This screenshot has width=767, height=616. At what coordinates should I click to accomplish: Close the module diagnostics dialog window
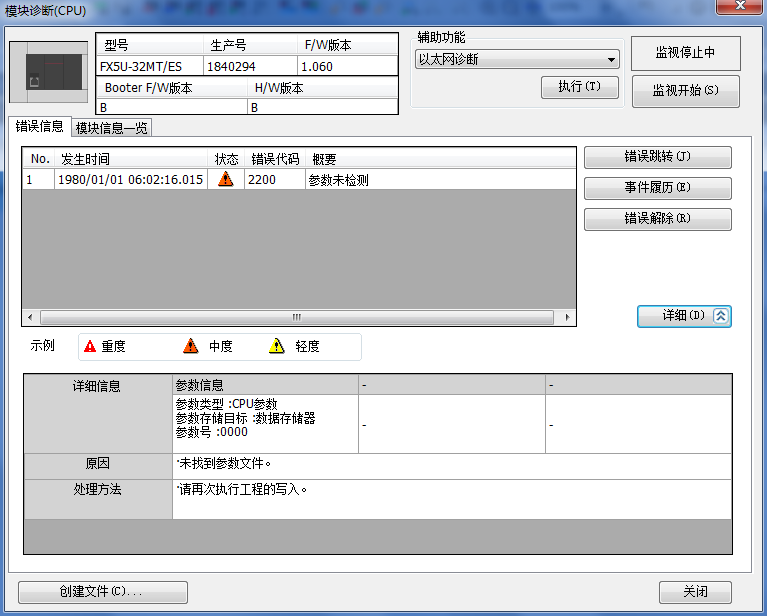738,9
